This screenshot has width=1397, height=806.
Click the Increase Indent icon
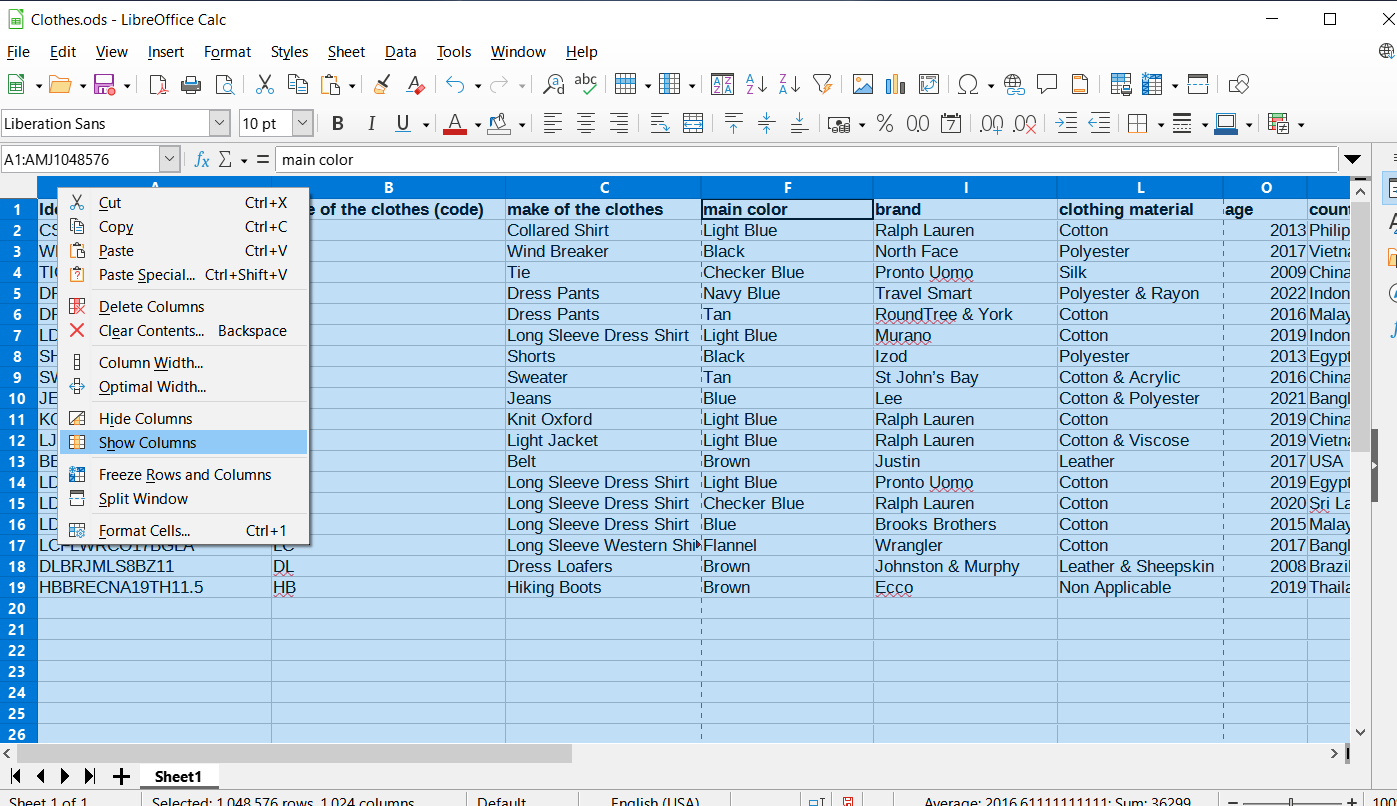coord(1066,124)
